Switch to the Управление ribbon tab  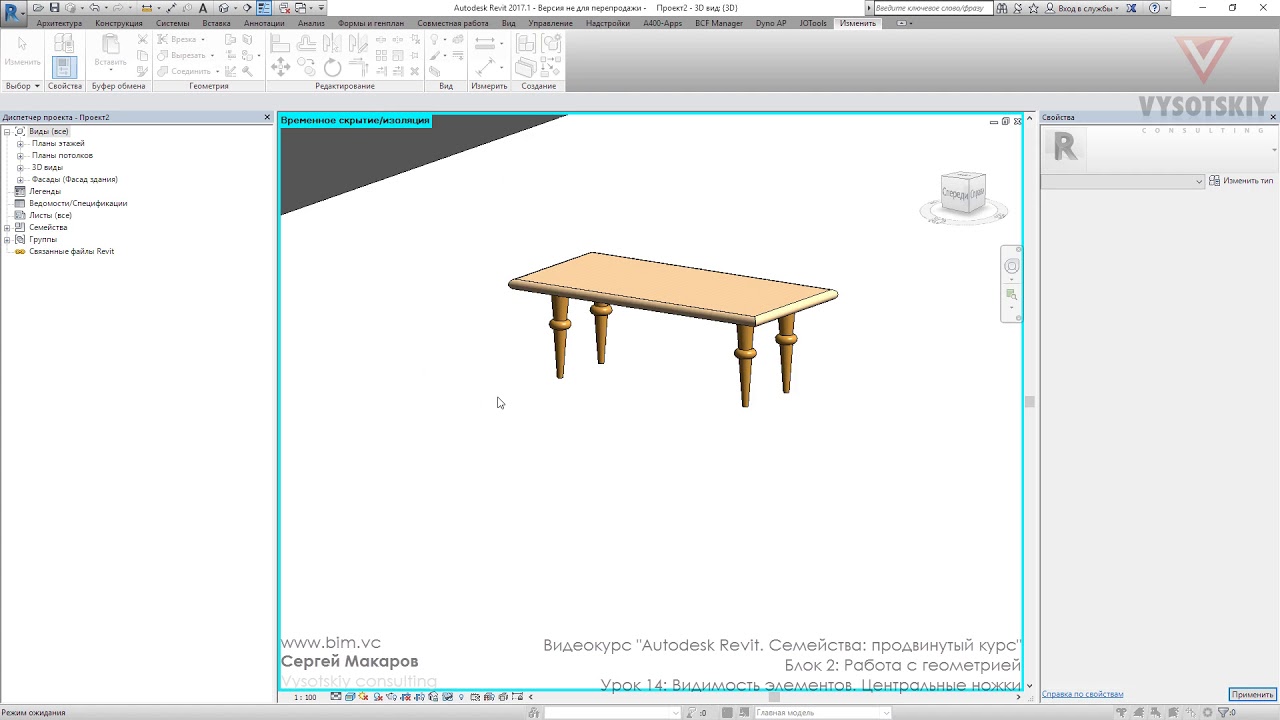550,23
